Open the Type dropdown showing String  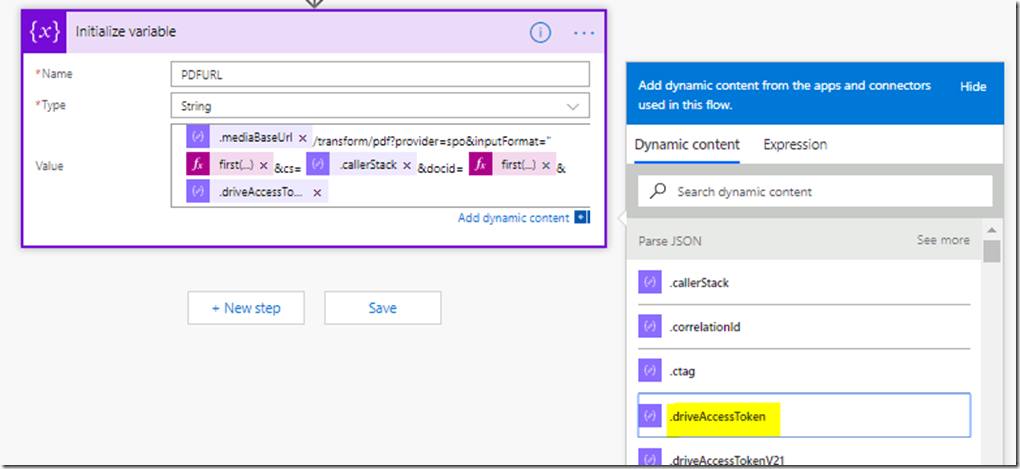click(x=380, y=106)
